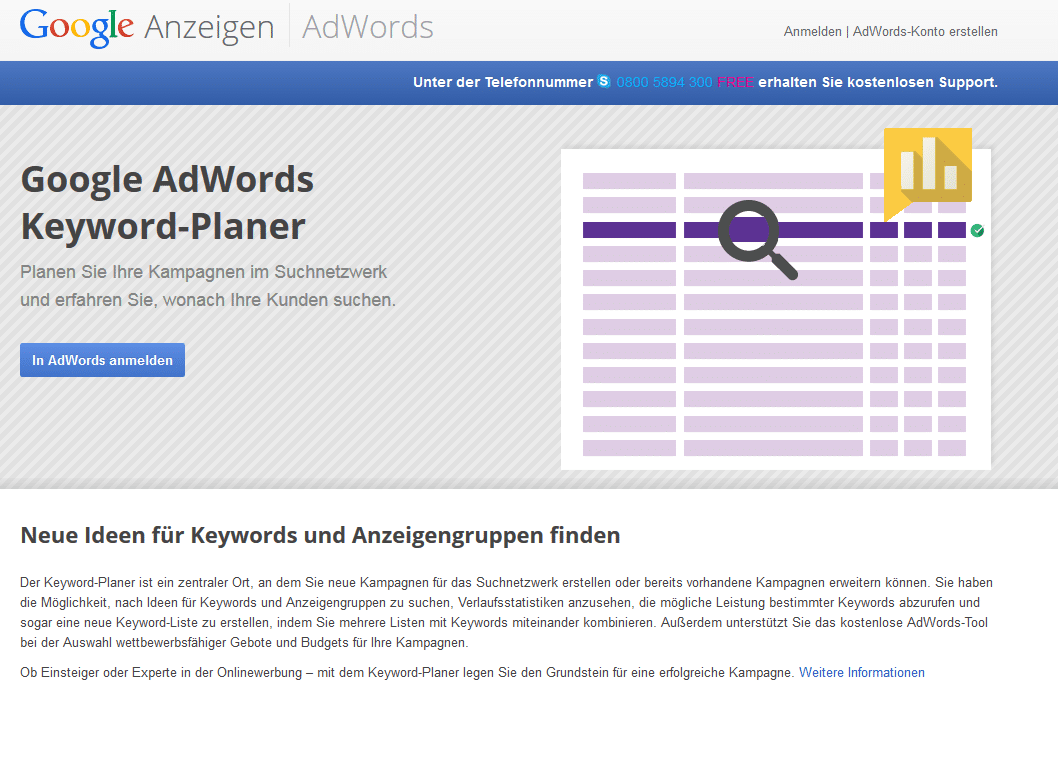The height and width of the screenshot is (769, 1058).
Task: Click the magnifying glass illustration icon
Action: click(757, 239)
